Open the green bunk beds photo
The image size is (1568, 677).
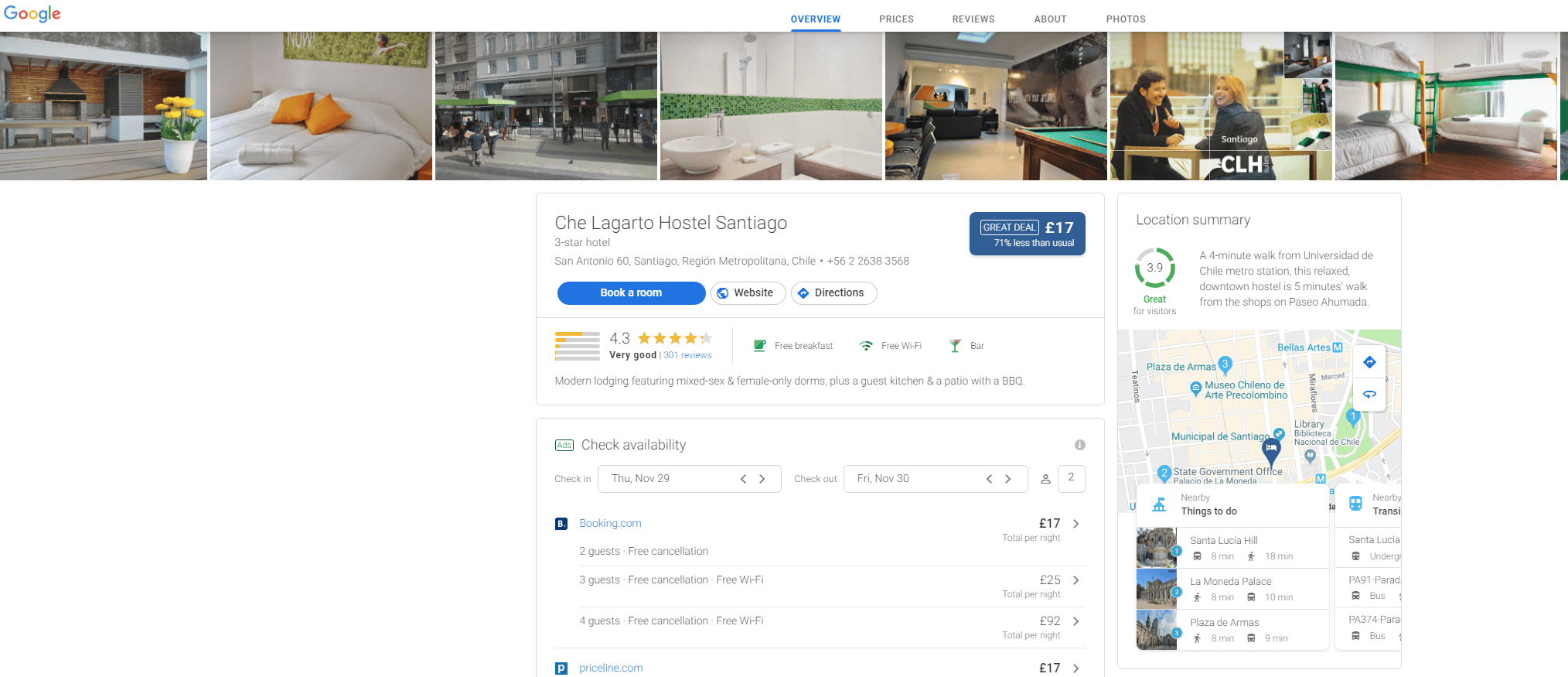[1446, 106]
